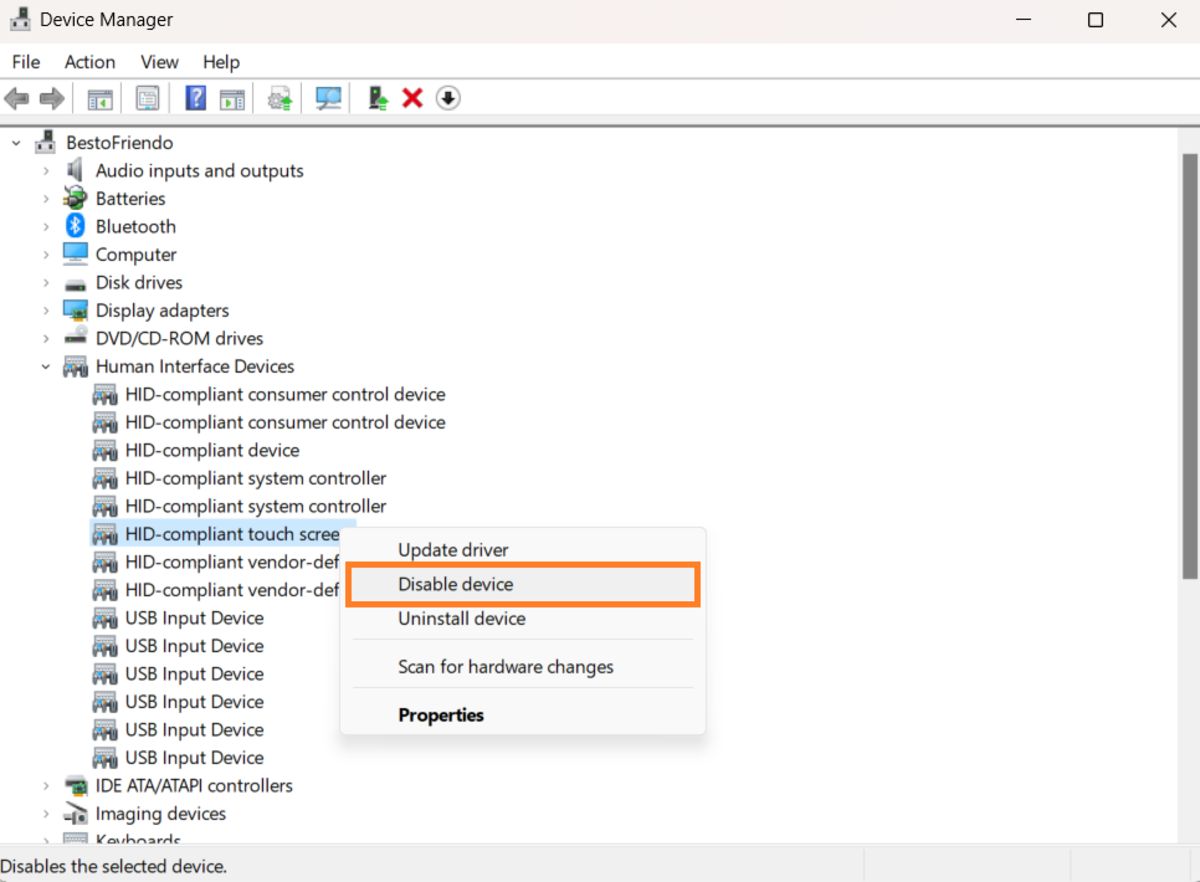
Task: Click the Back navigation arrow
Action: tap(16, 97)
